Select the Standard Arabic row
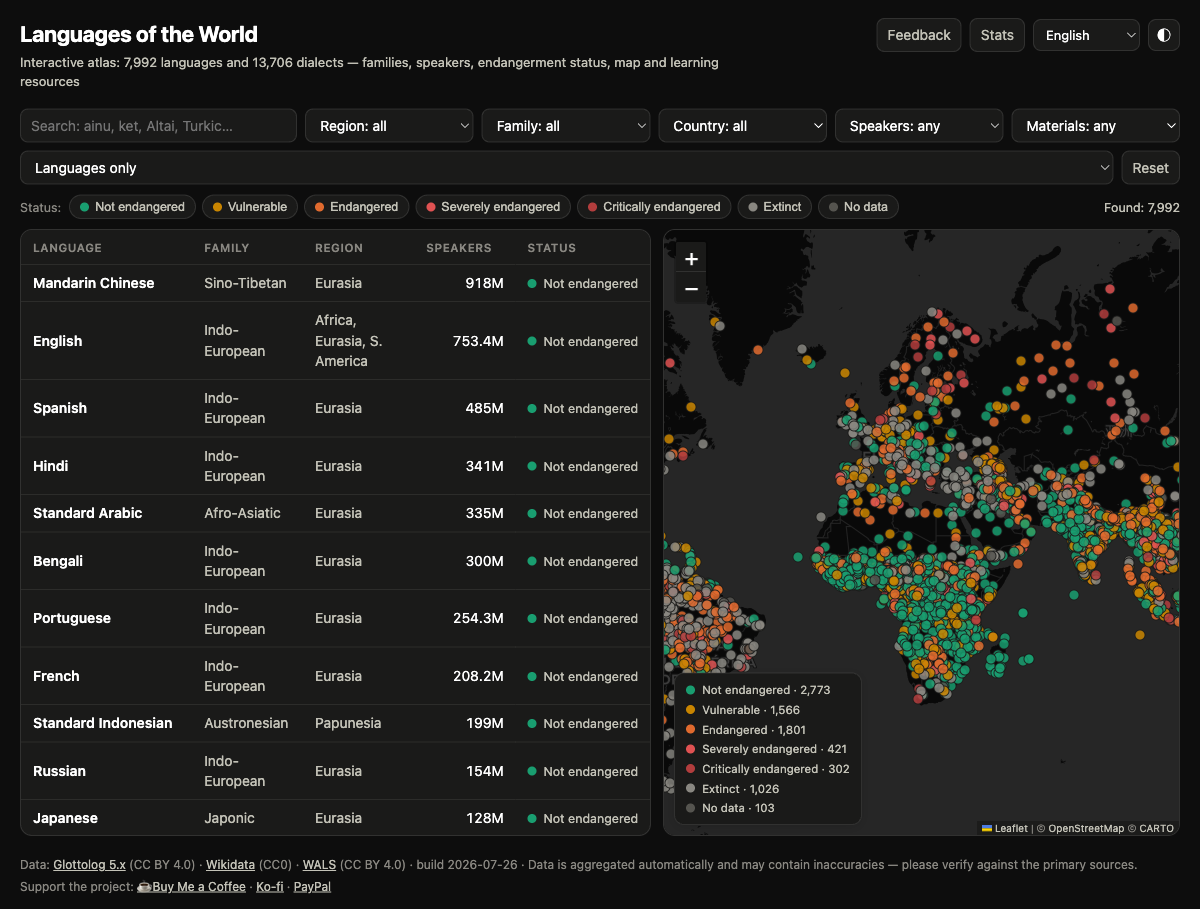This screenshot has height=909, width=1200. [335, 513]
